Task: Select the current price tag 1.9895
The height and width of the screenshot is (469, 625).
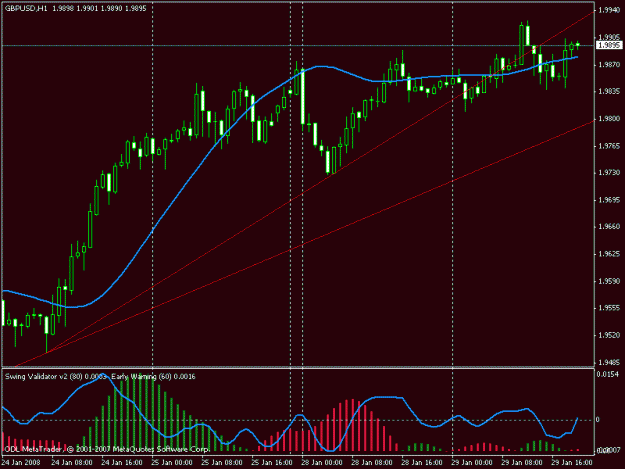Action: (x=609, y=45)
